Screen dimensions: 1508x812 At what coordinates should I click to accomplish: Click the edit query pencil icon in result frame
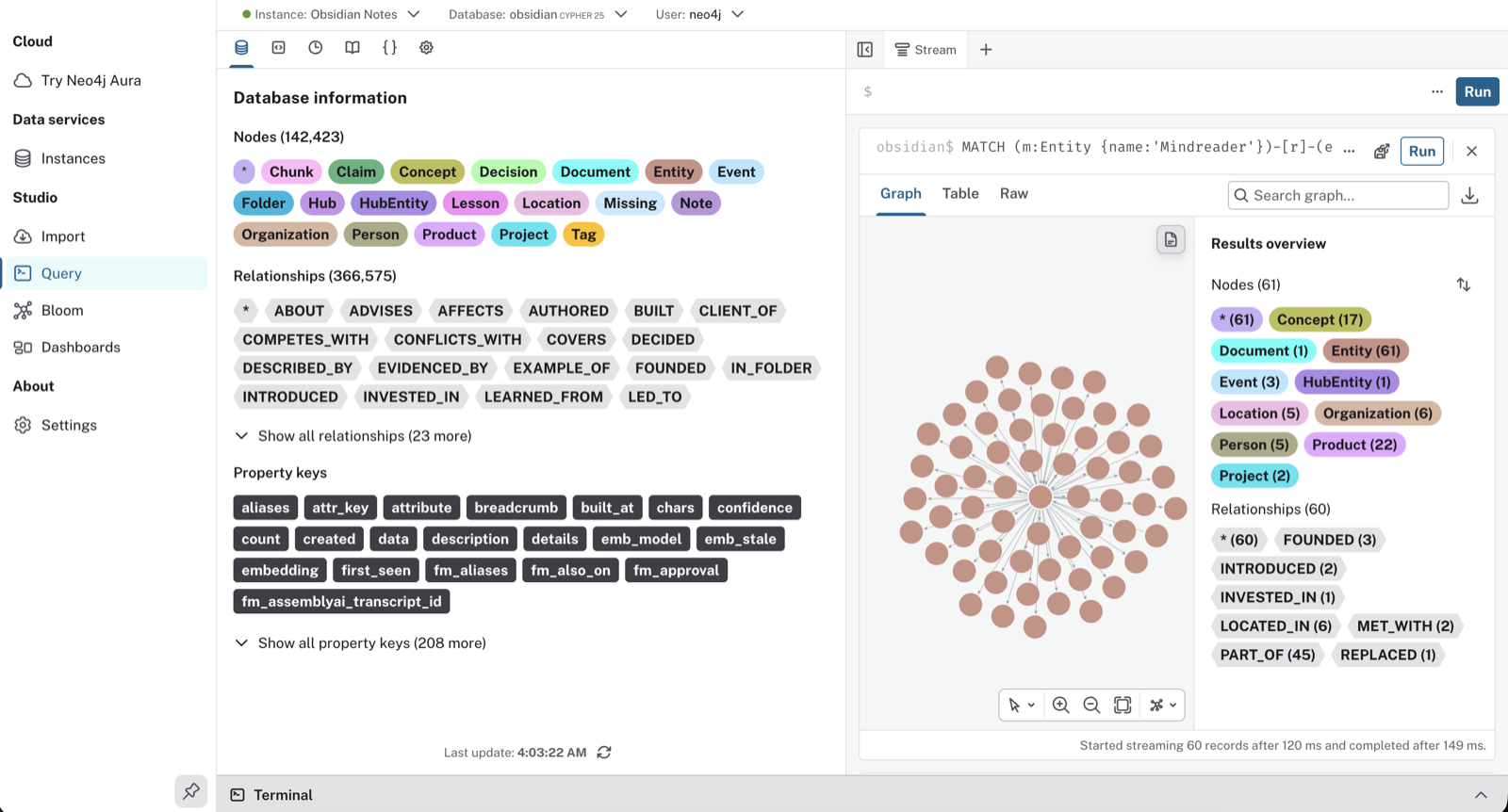click(1382, 151)
